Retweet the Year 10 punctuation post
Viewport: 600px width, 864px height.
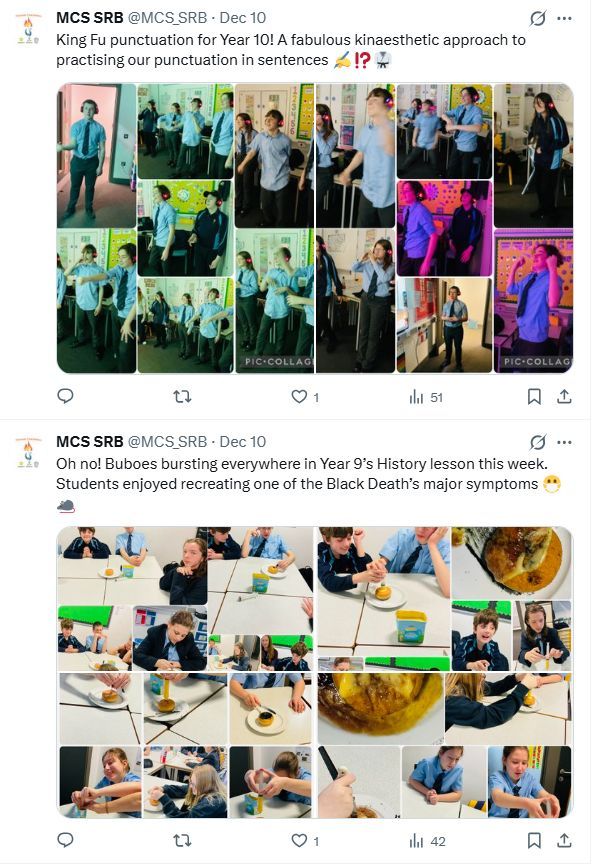(182, 396)
